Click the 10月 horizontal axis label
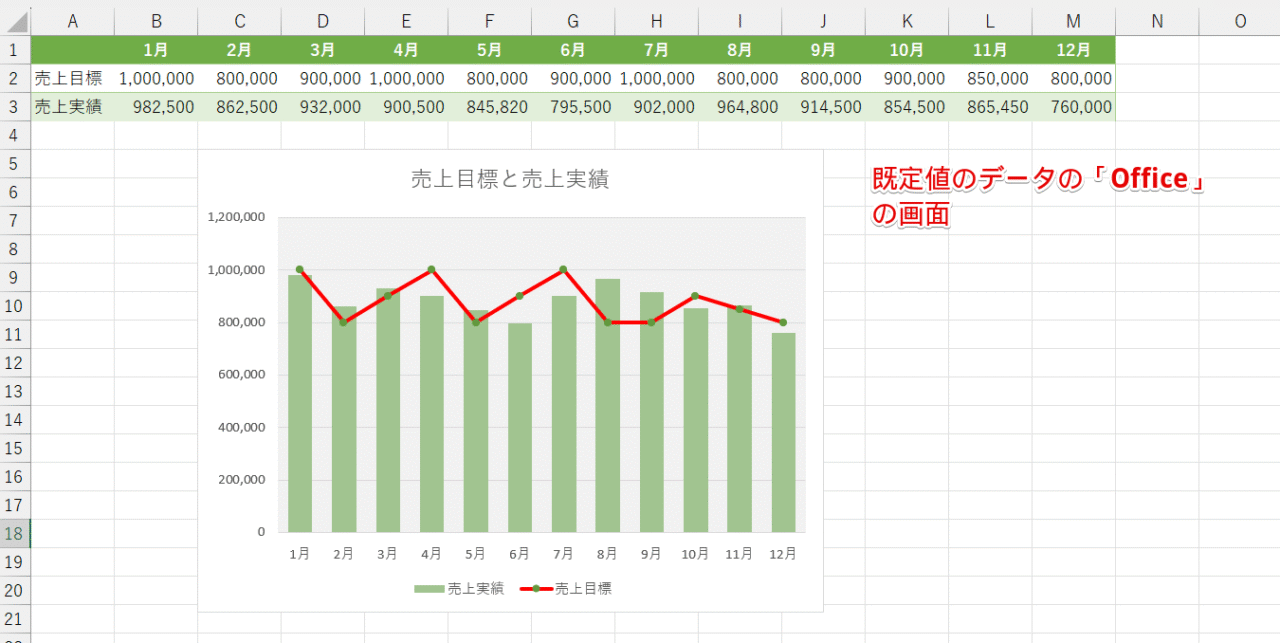1280x643 pixels. 695,554
